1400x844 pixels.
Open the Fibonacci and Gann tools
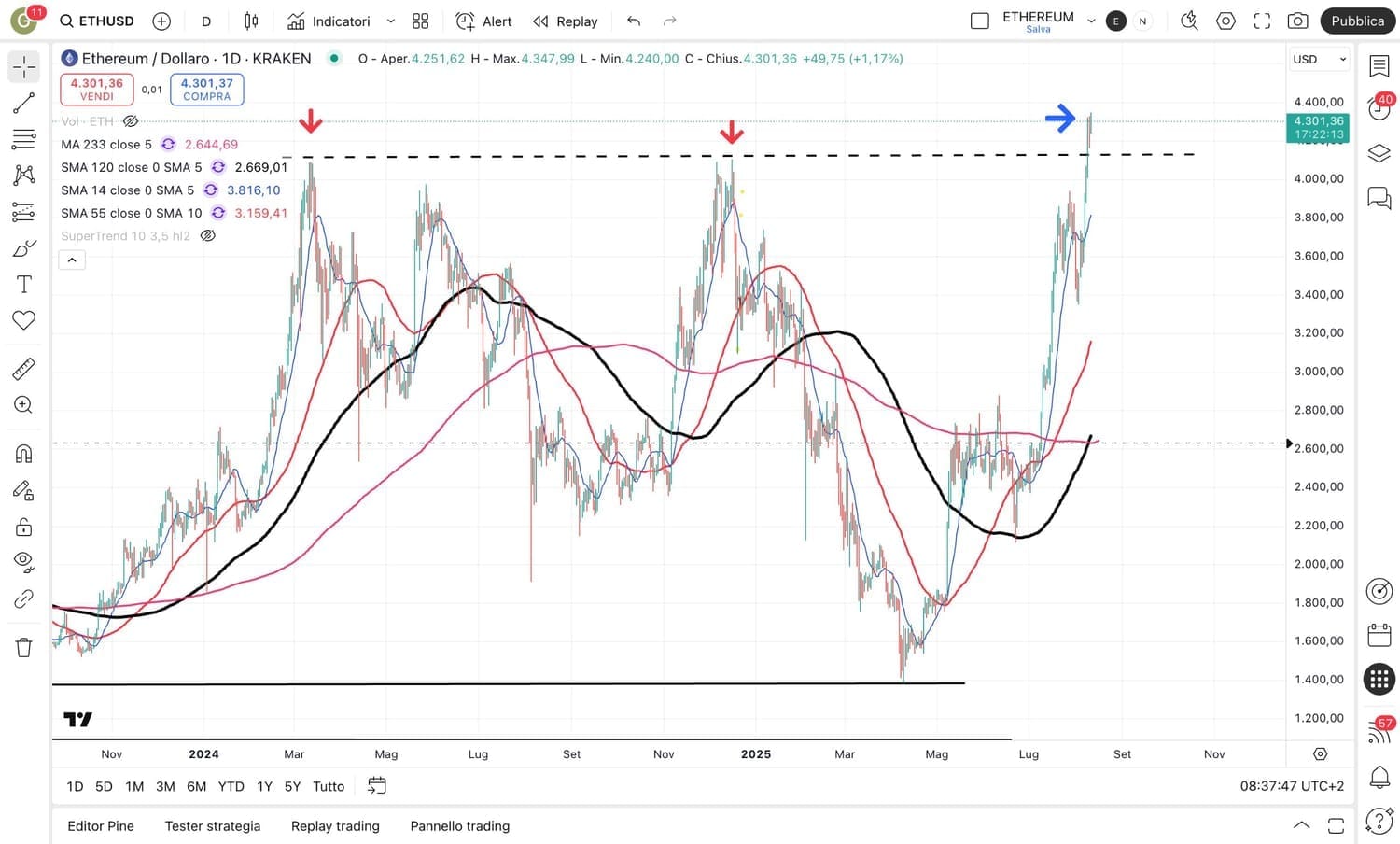24,139
